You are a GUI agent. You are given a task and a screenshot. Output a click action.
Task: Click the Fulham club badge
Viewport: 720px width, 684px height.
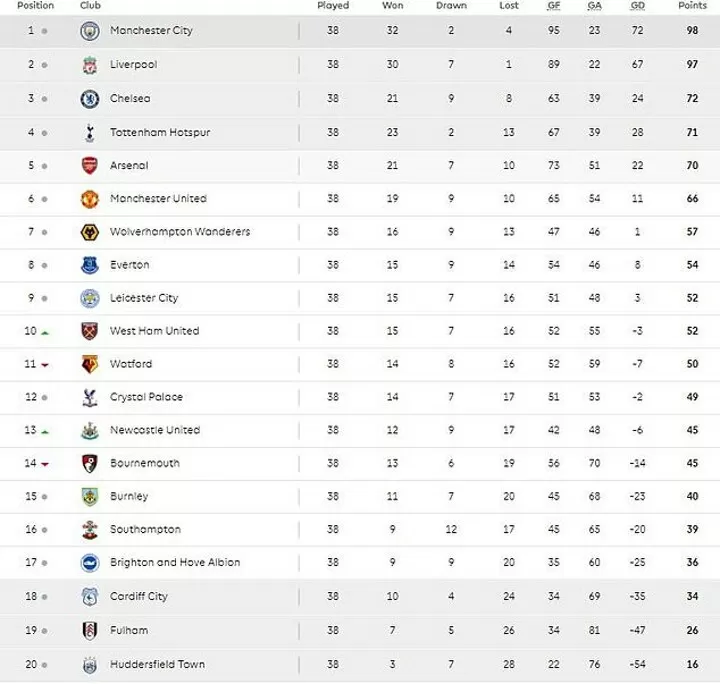pyautogui.click(x=90, y=630)
